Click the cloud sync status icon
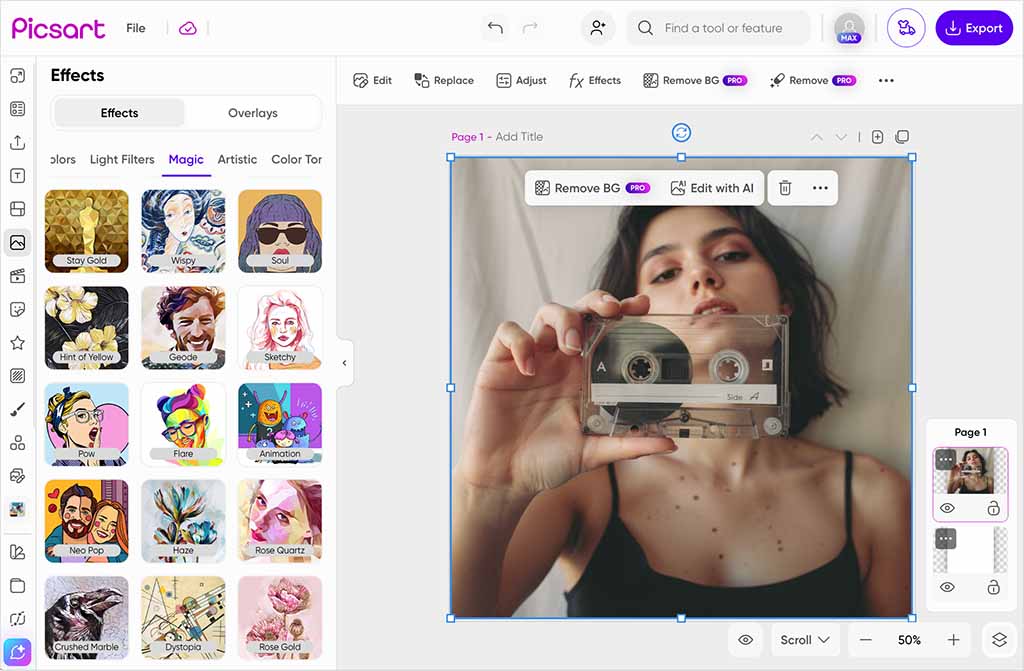The height and width of the screenshot is (671, 1024). (188, 28)
